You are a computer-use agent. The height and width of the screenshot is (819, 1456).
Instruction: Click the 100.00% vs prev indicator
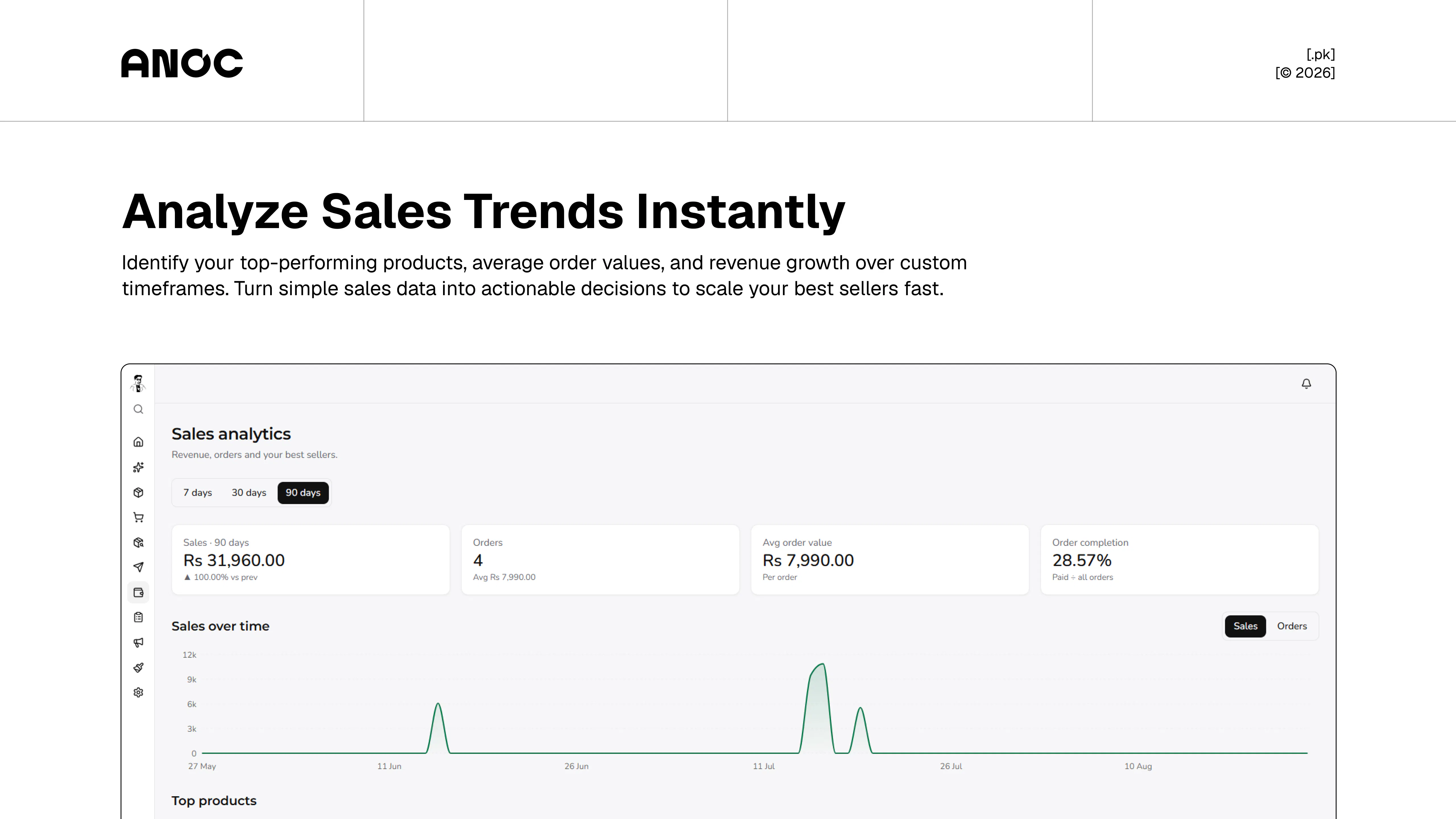tap(220, 577)
